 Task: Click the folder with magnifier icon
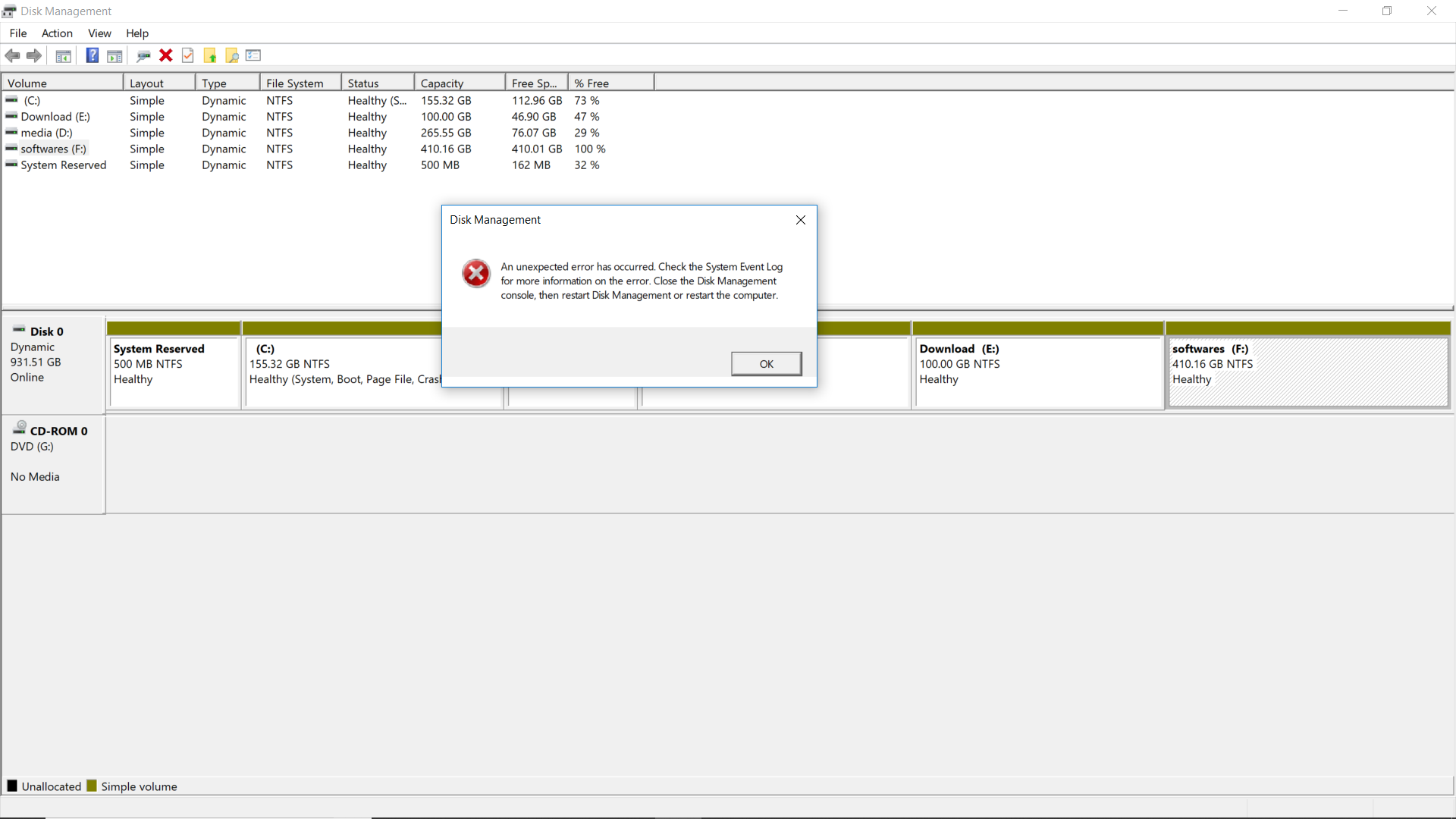[232, 55]
